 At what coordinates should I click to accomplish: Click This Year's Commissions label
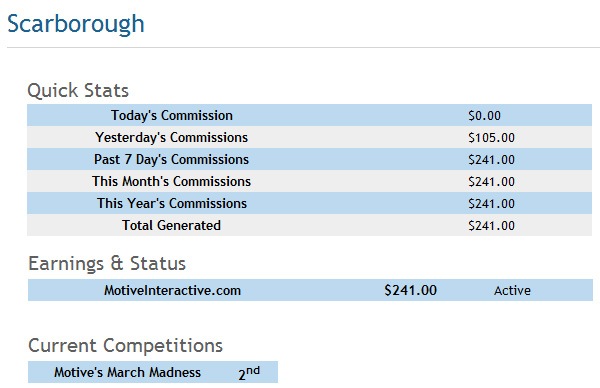pos(172,203)
